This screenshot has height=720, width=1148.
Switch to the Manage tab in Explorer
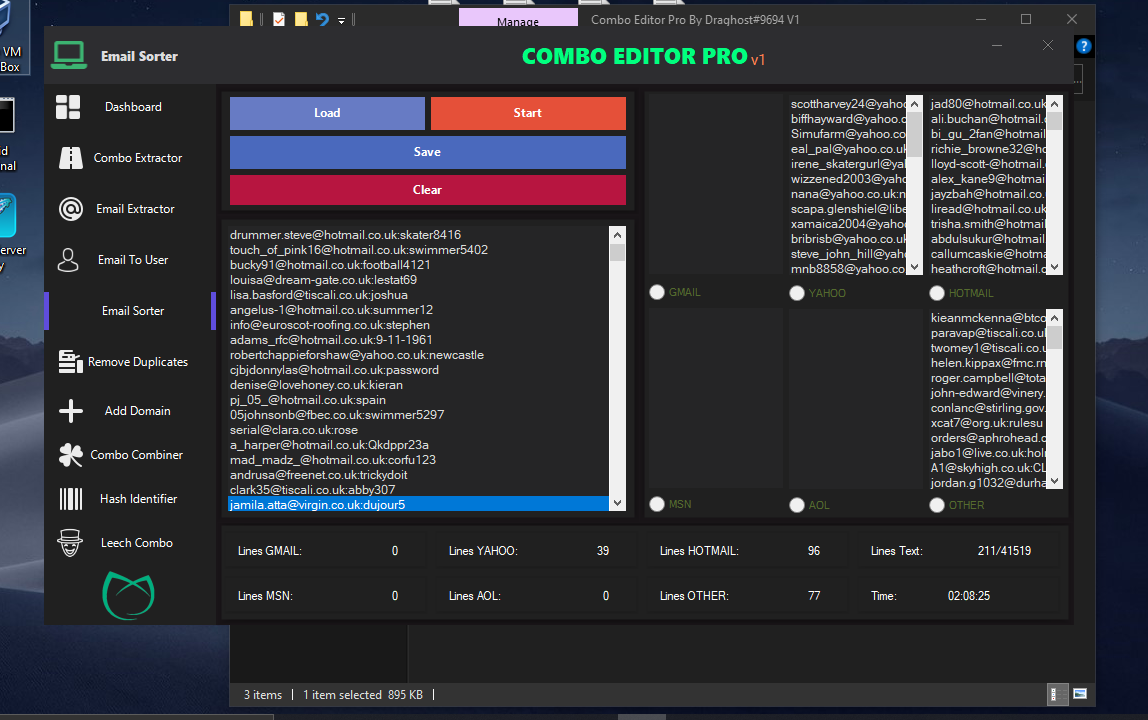click(518, 20)
